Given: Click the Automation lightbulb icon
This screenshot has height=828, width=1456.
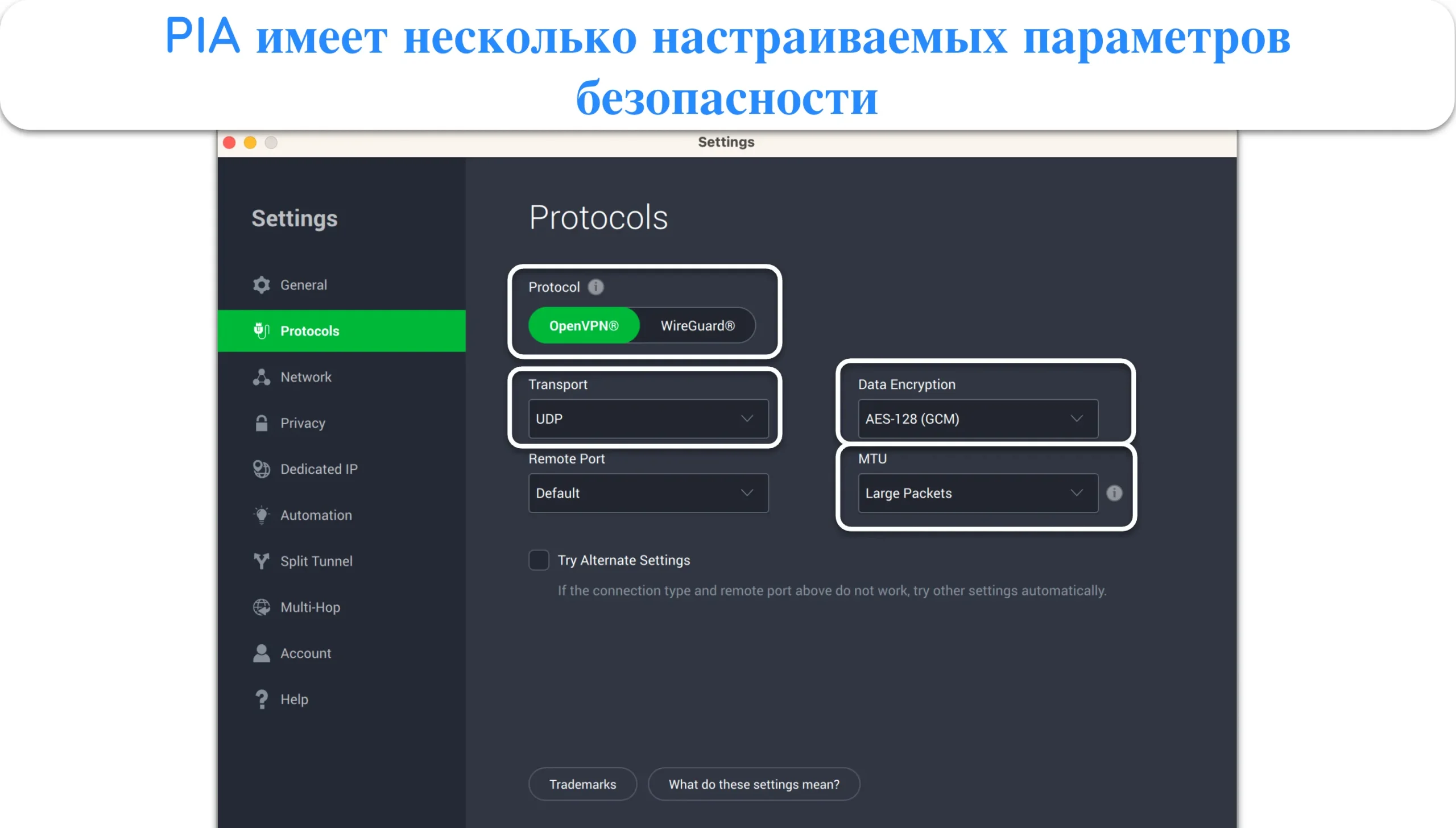Looking at the screenshot, I should coord(261,515).
